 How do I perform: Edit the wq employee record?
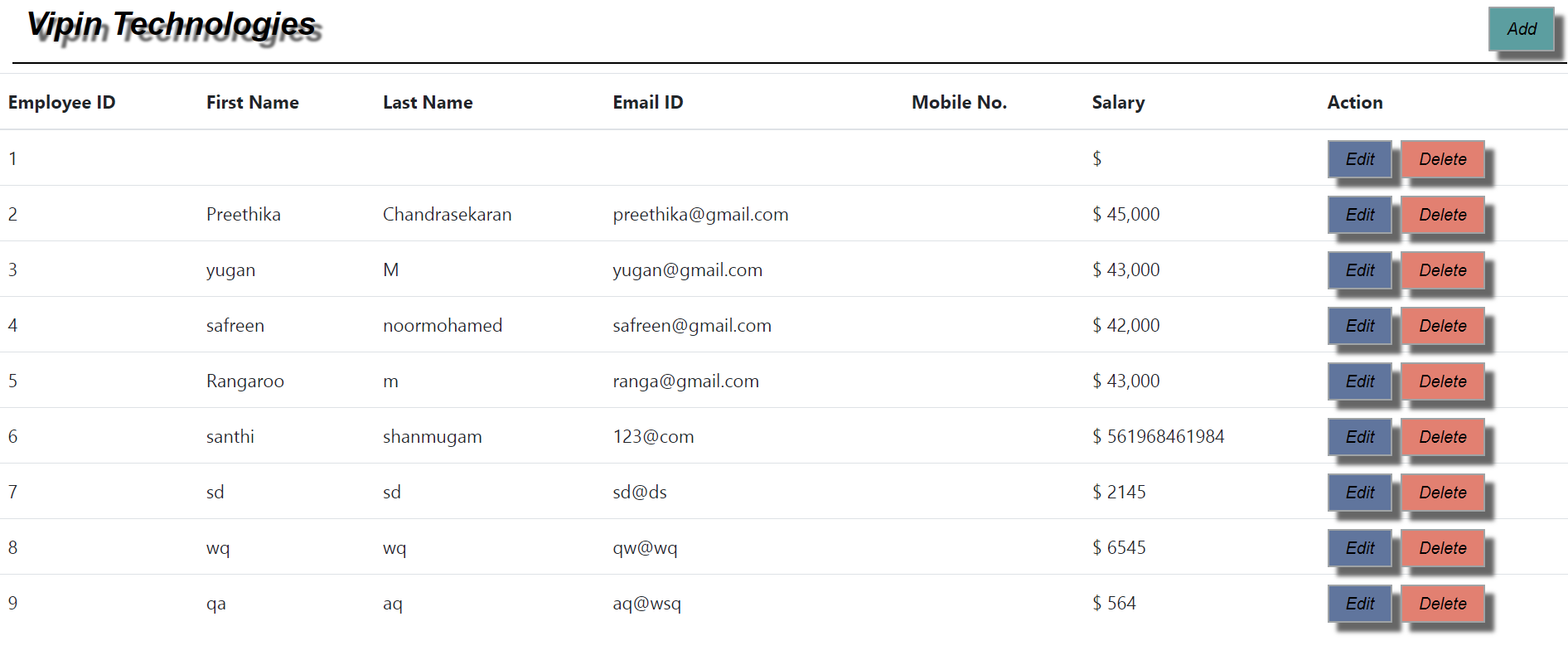click(x=1358, y=547)
